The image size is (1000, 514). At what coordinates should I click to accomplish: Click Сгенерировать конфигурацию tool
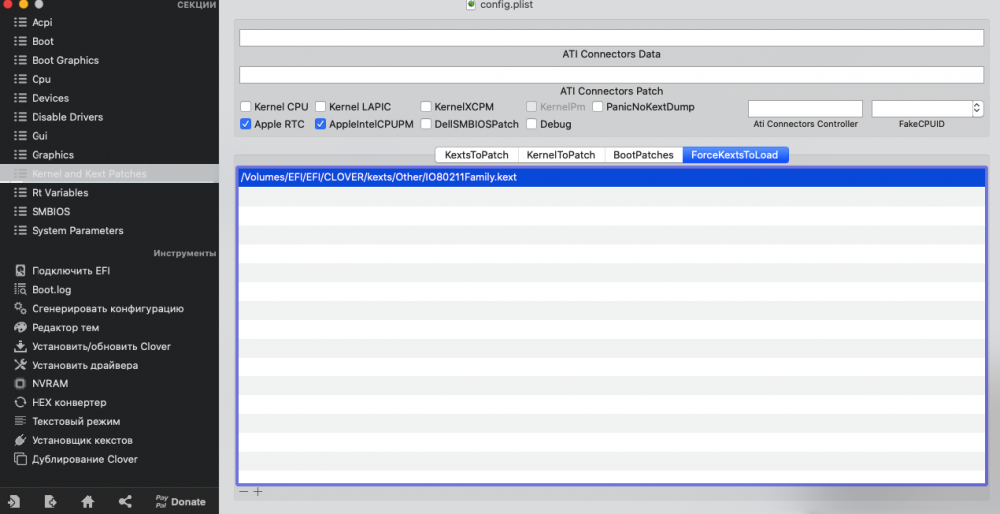109,309
